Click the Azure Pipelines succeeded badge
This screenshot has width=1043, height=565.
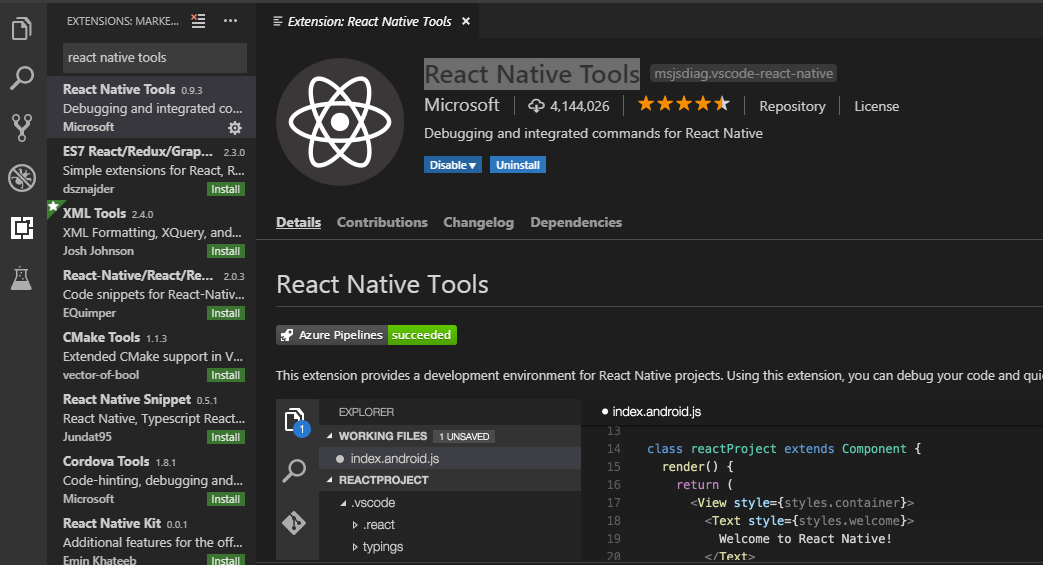click(367, 335)
